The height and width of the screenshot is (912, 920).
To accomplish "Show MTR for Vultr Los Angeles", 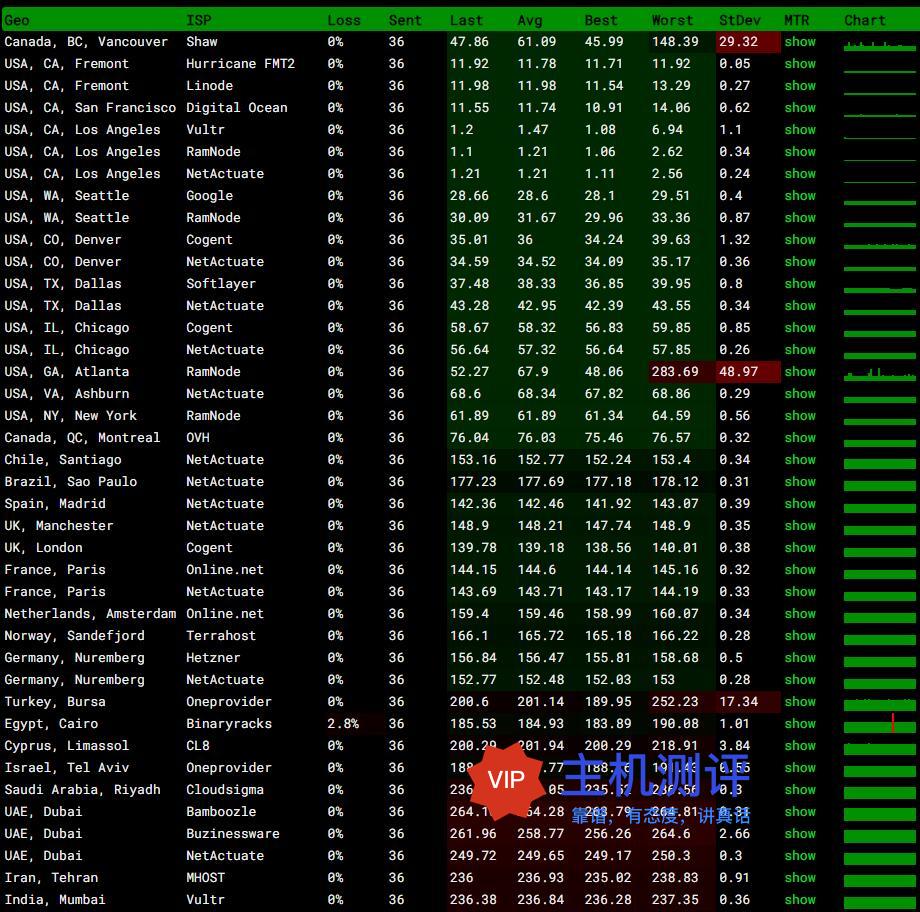I will coord(800,130).
